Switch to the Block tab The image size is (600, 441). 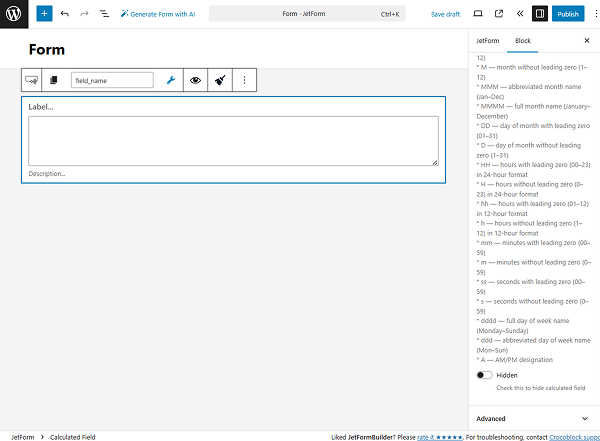tap(523, 41)
